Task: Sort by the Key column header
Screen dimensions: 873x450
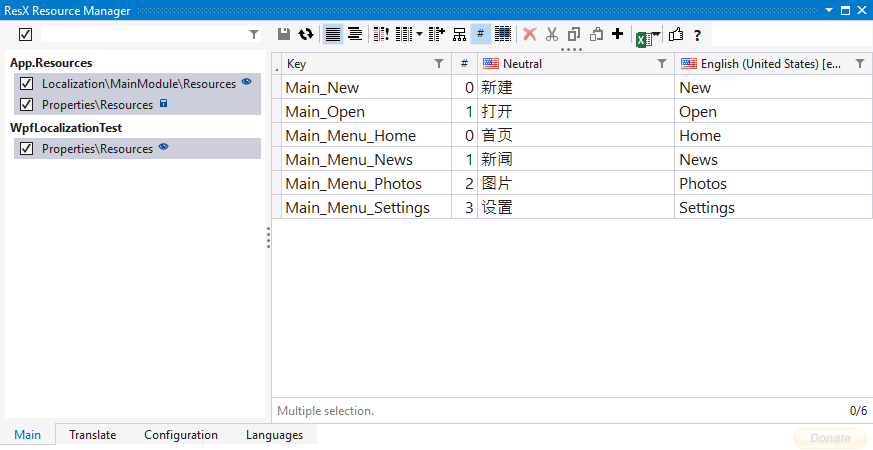Action: pyautogui.click(x=366, y=63)
